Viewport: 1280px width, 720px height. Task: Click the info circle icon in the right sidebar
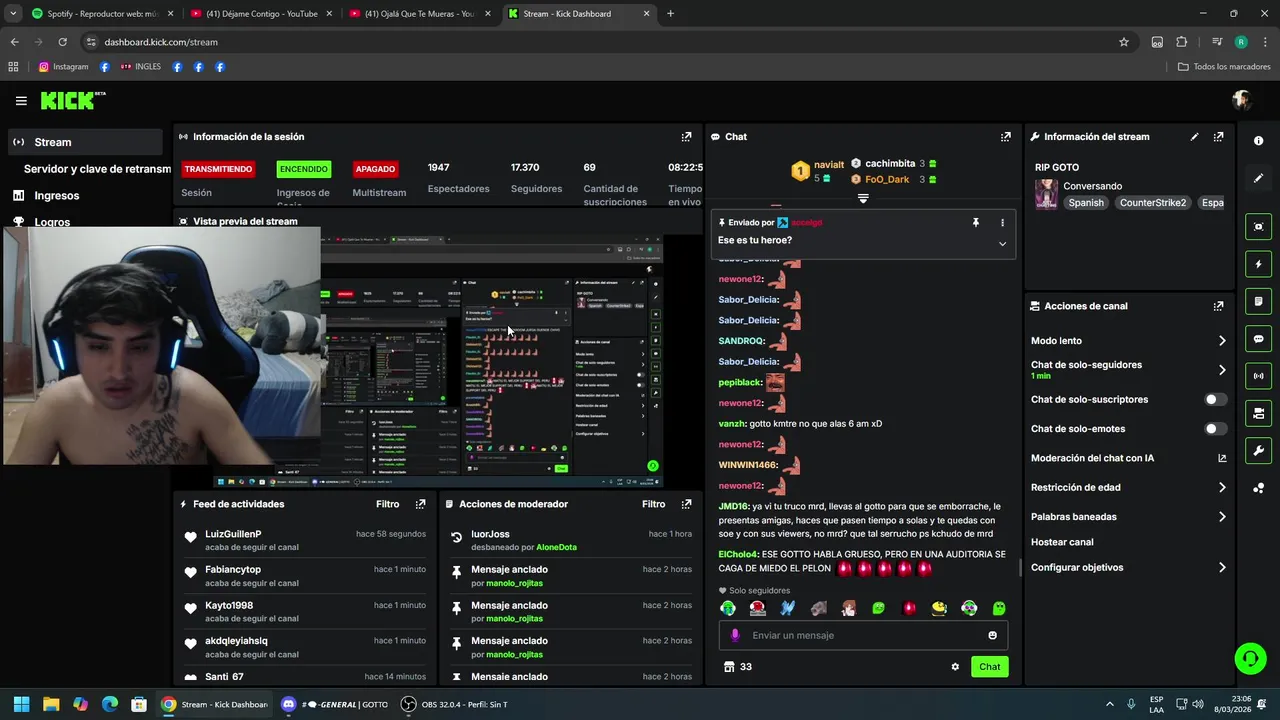(x=1258, y=141)
